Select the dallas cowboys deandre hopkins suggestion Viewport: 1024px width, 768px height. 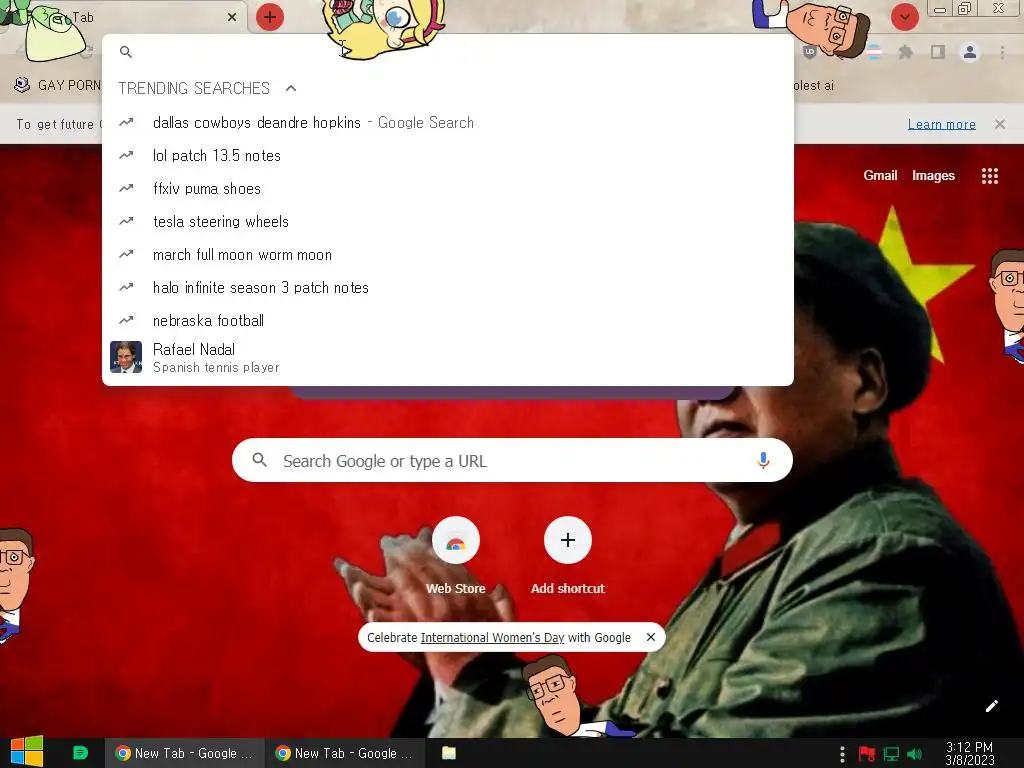tap(448, 123)
